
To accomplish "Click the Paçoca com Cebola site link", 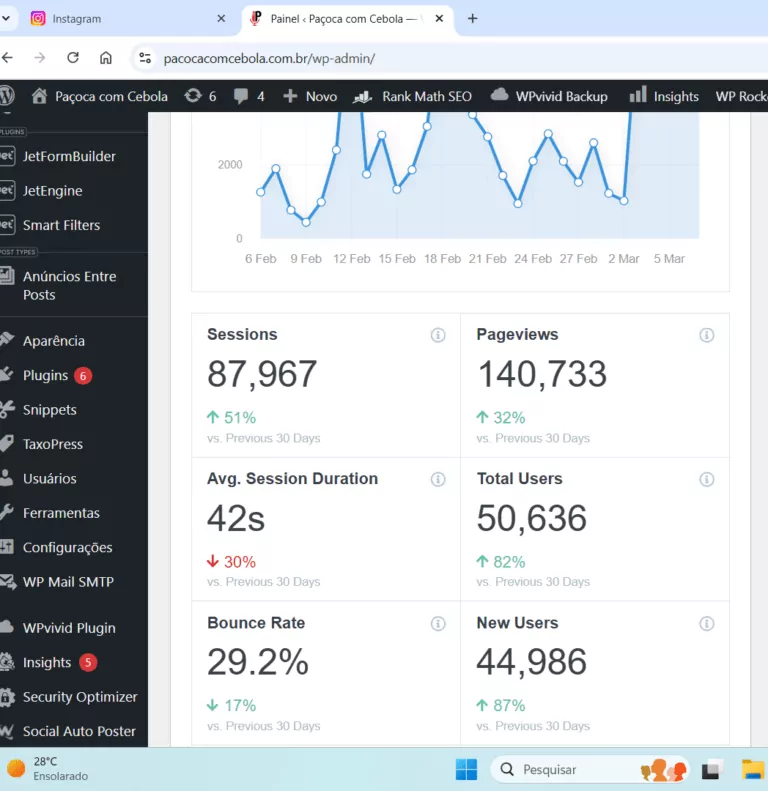I will pyautogui.click(x=100, y=96).
